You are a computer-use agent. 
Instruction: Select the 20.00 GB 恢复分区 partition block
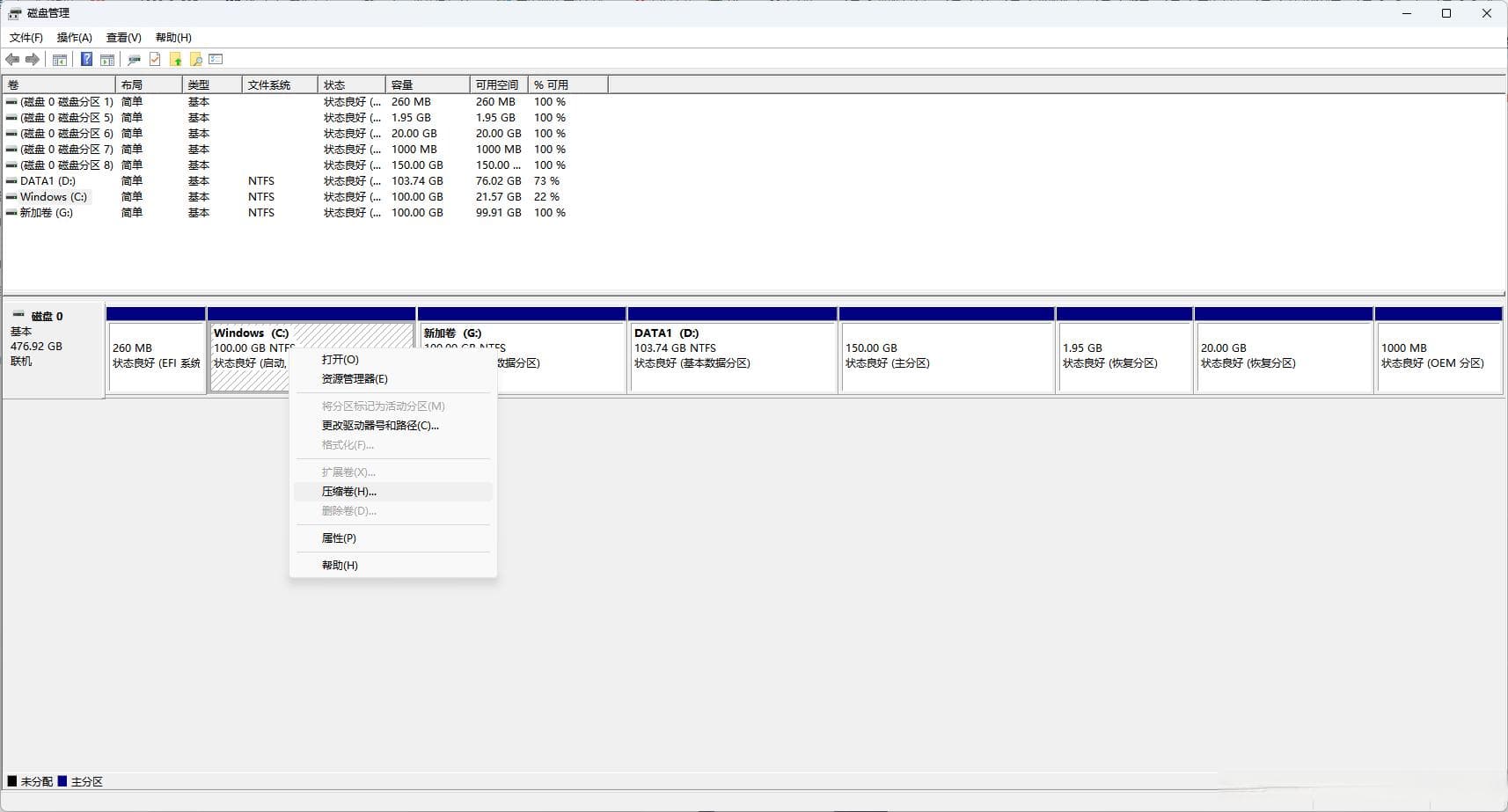(x=1284, y=350)
